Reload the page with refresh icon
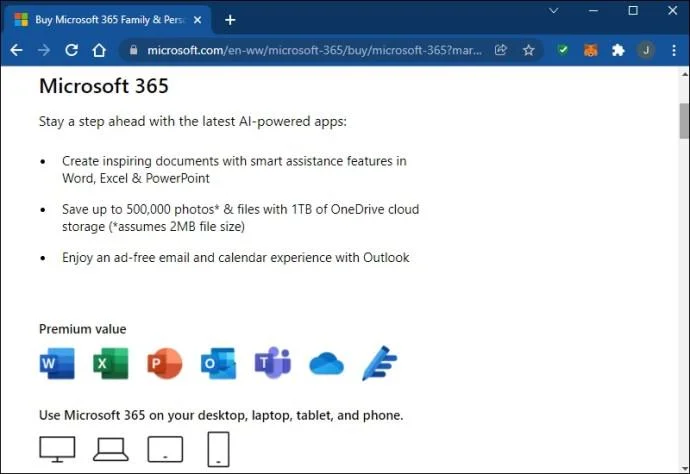Viewport: 690px width, 474px height. point(71,50)
